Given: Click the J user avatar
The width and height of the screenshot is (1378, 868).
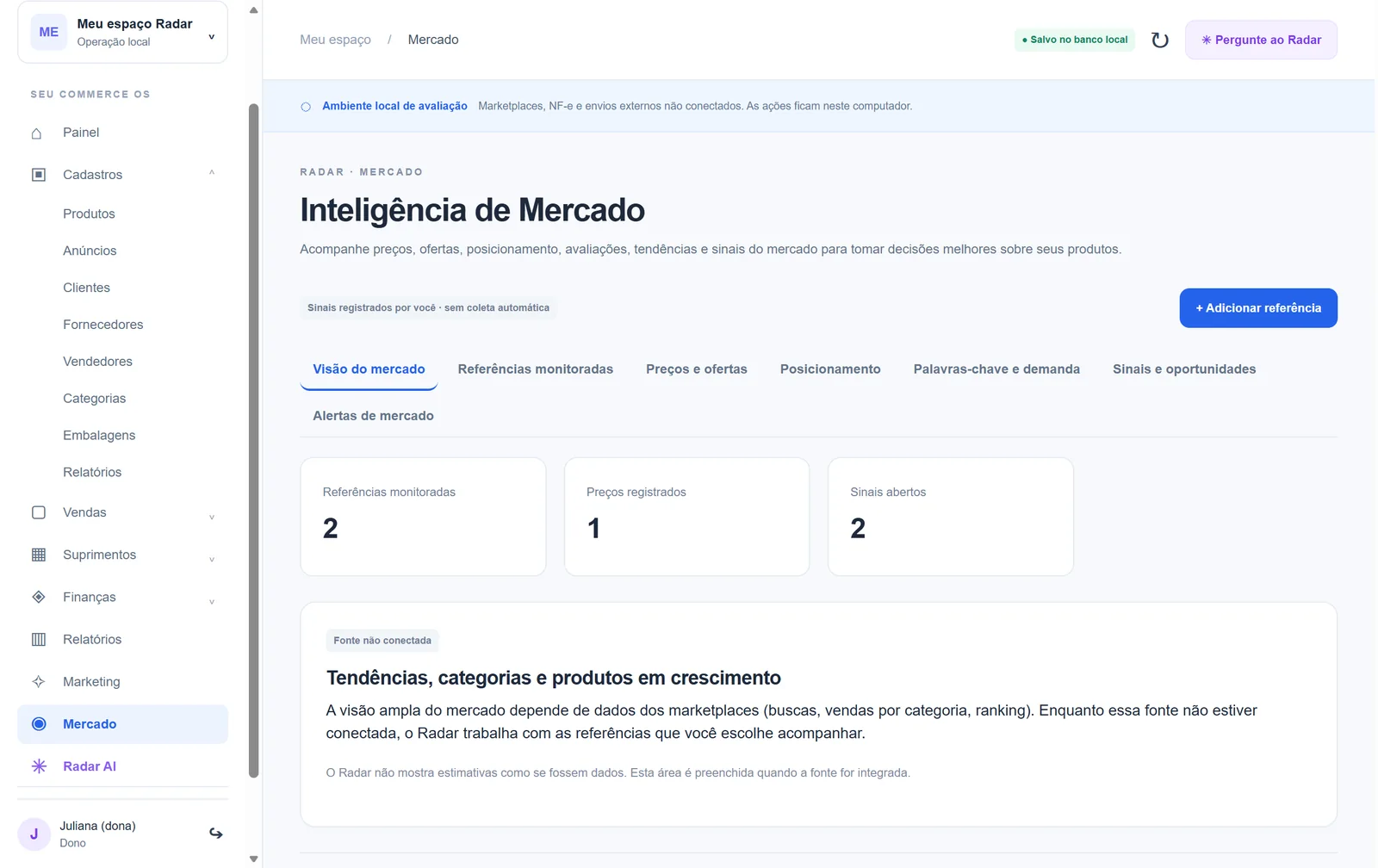Looking at the screenshot, I should click(x=34, y=834).
